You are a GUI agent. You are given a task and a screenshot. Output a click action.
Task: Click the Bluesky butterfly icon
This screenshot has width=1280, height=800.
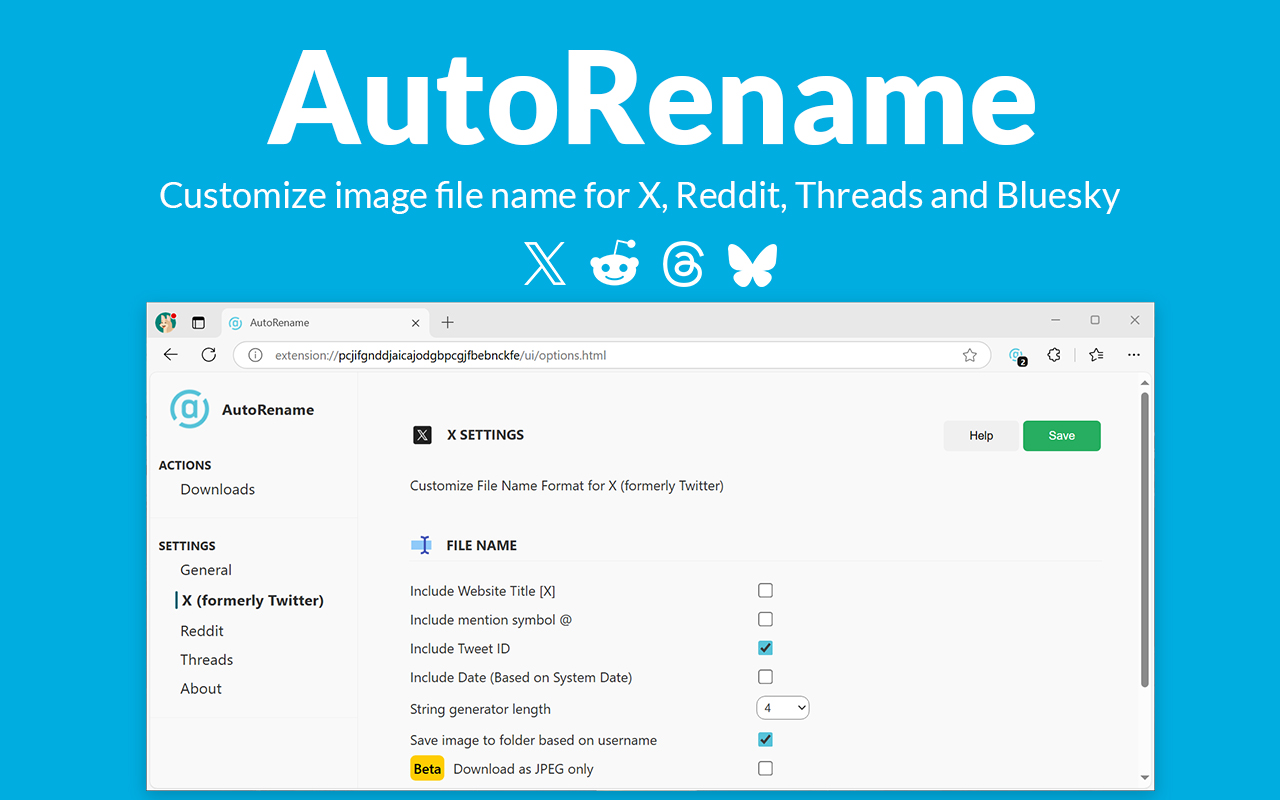tap(751, 263)
